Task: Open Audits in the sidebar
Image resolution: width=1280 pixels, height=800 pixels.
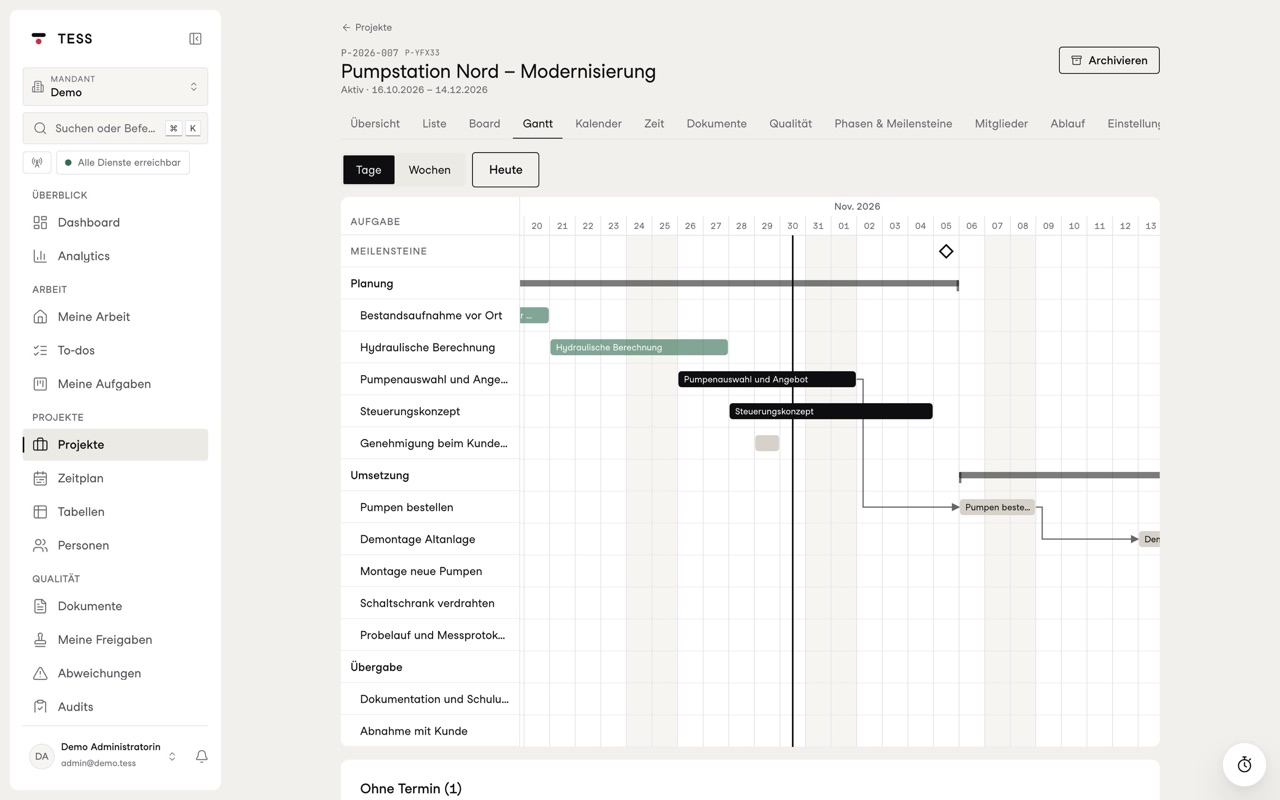Action: [x=115, y=707]
